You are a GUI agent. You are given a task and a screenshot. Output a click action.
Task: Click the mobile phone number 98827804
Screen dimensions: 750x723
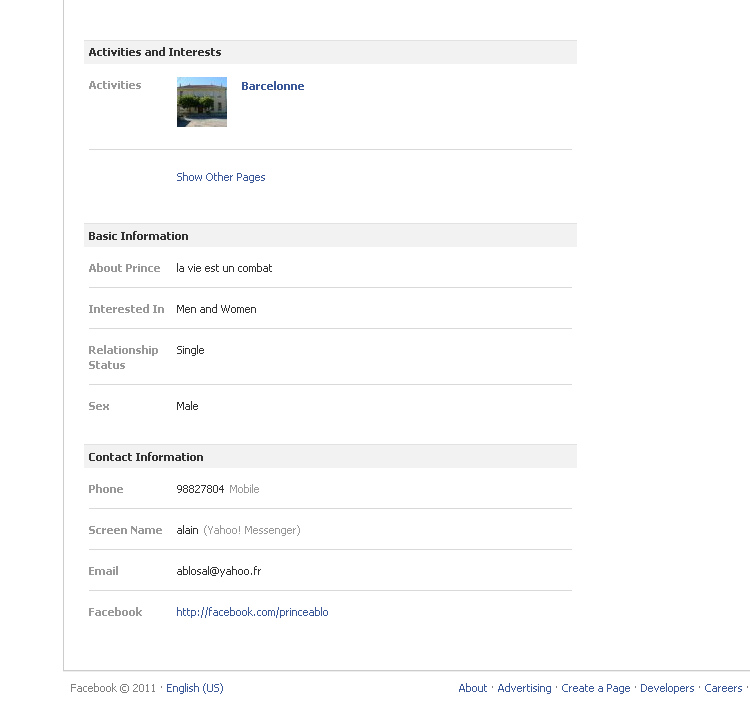point(200,490)
